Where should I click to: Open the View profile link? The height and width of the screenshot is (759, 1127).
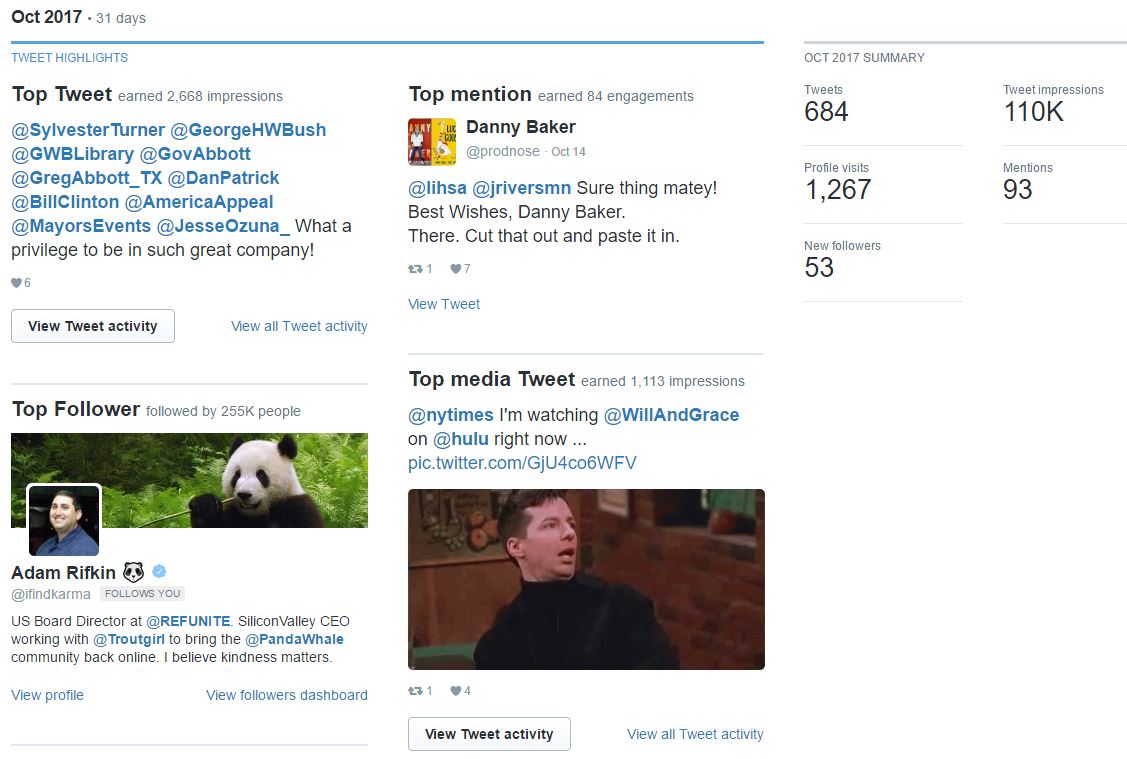pos(47,695)
